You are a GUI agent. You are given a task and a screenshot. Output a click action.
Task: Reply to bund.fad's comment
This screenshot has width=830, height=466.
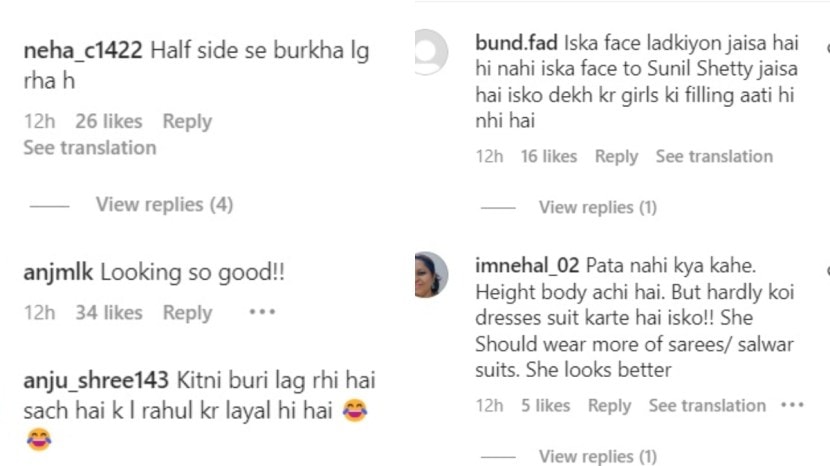(x=616, y=156)
